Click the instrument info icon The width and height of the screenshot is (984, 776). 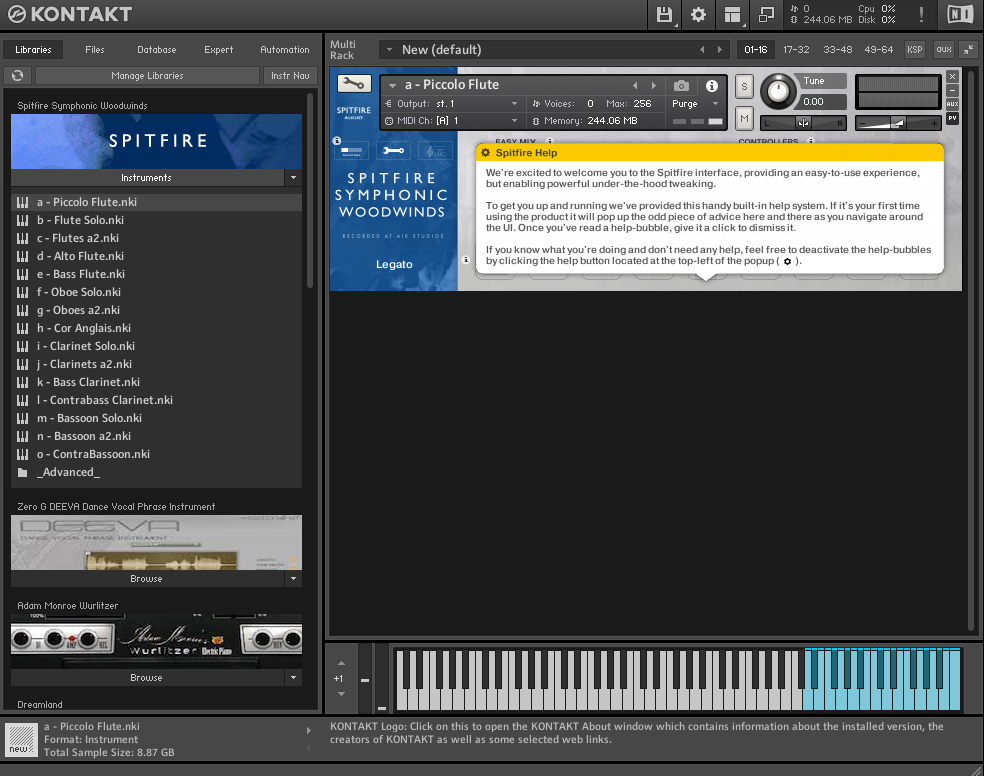click(712, 85)
